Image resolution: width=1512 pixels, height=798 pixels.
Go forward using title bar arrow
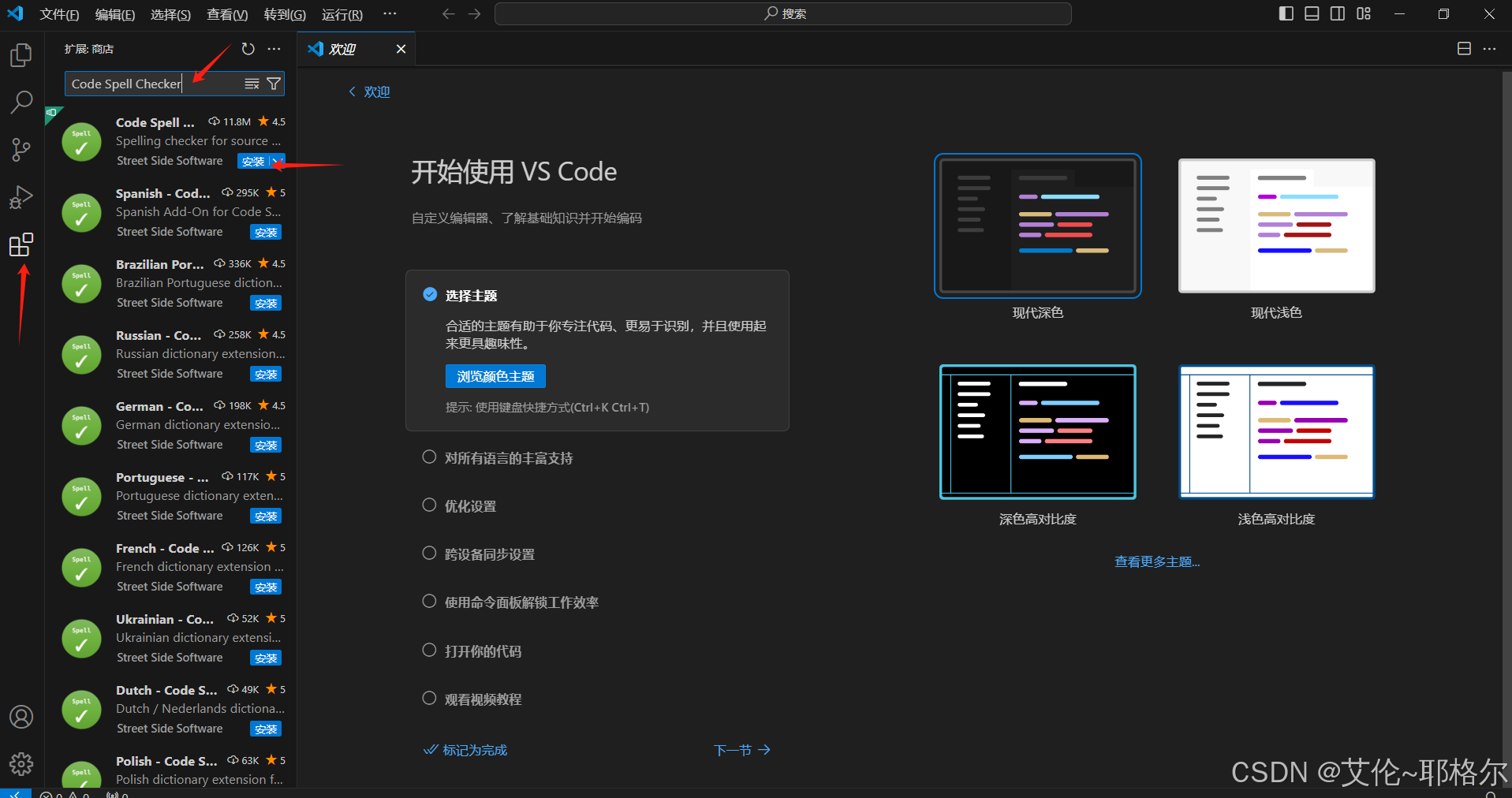click(x=474, y=13)
